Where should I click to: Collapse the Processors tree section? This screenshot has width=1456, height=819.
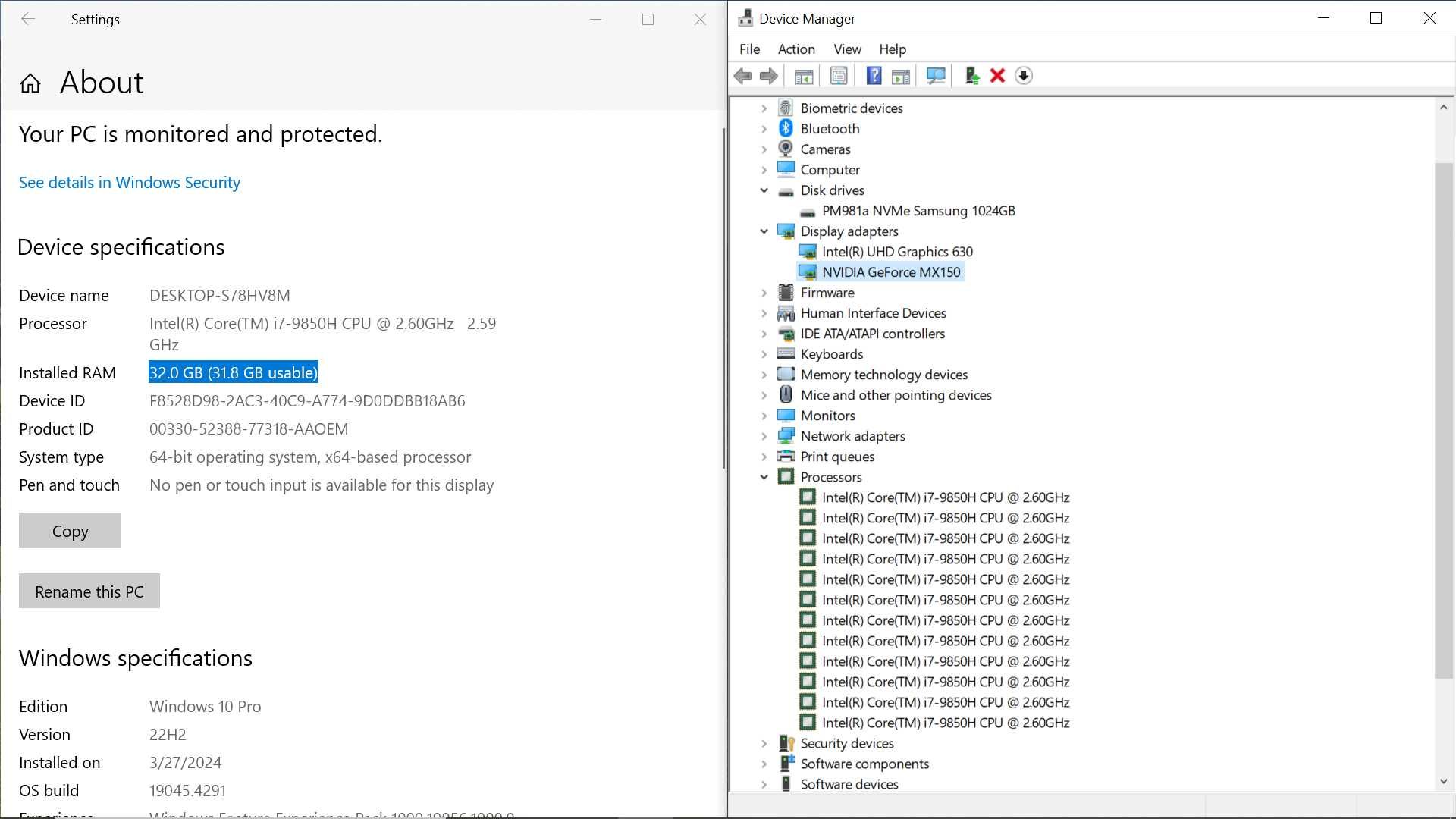(x=764, y=476)
